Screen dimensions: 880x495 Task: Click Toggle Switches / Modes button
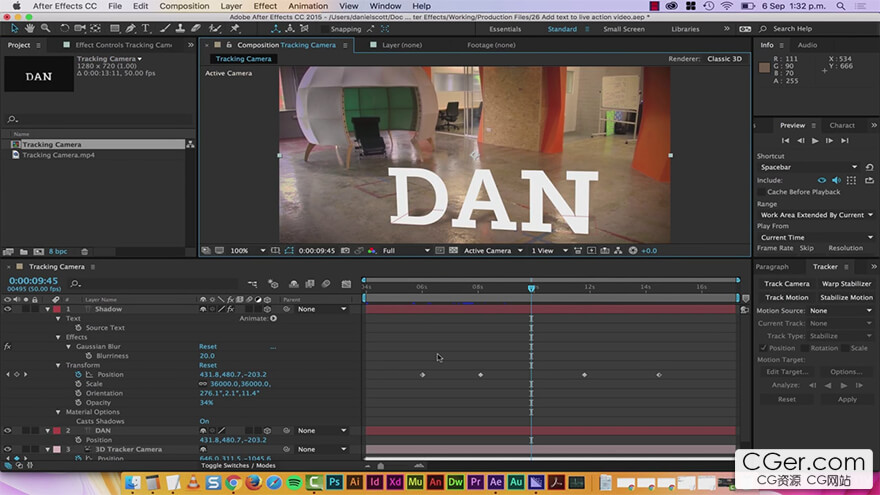(238, 465)
